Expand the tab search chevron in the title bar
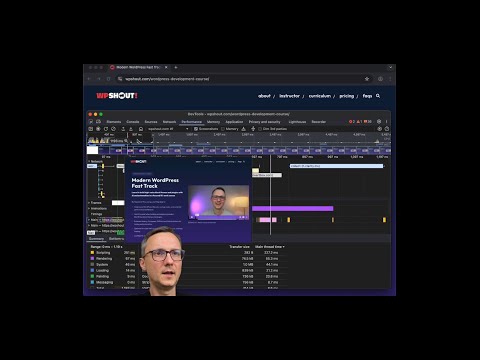 click(390, 67)
